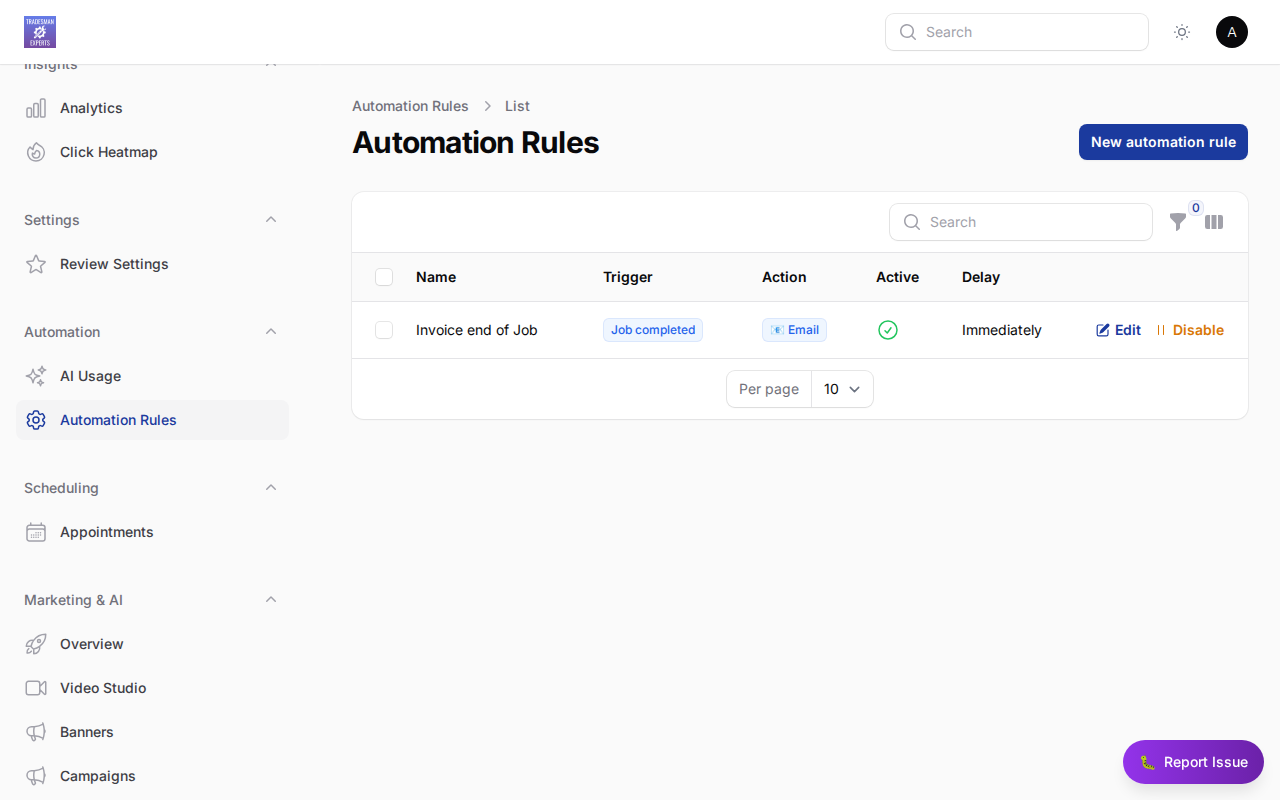Click the column visibility icon near the filter
The width and height of the screenshot is (1280, 800).
point(1214,222)
